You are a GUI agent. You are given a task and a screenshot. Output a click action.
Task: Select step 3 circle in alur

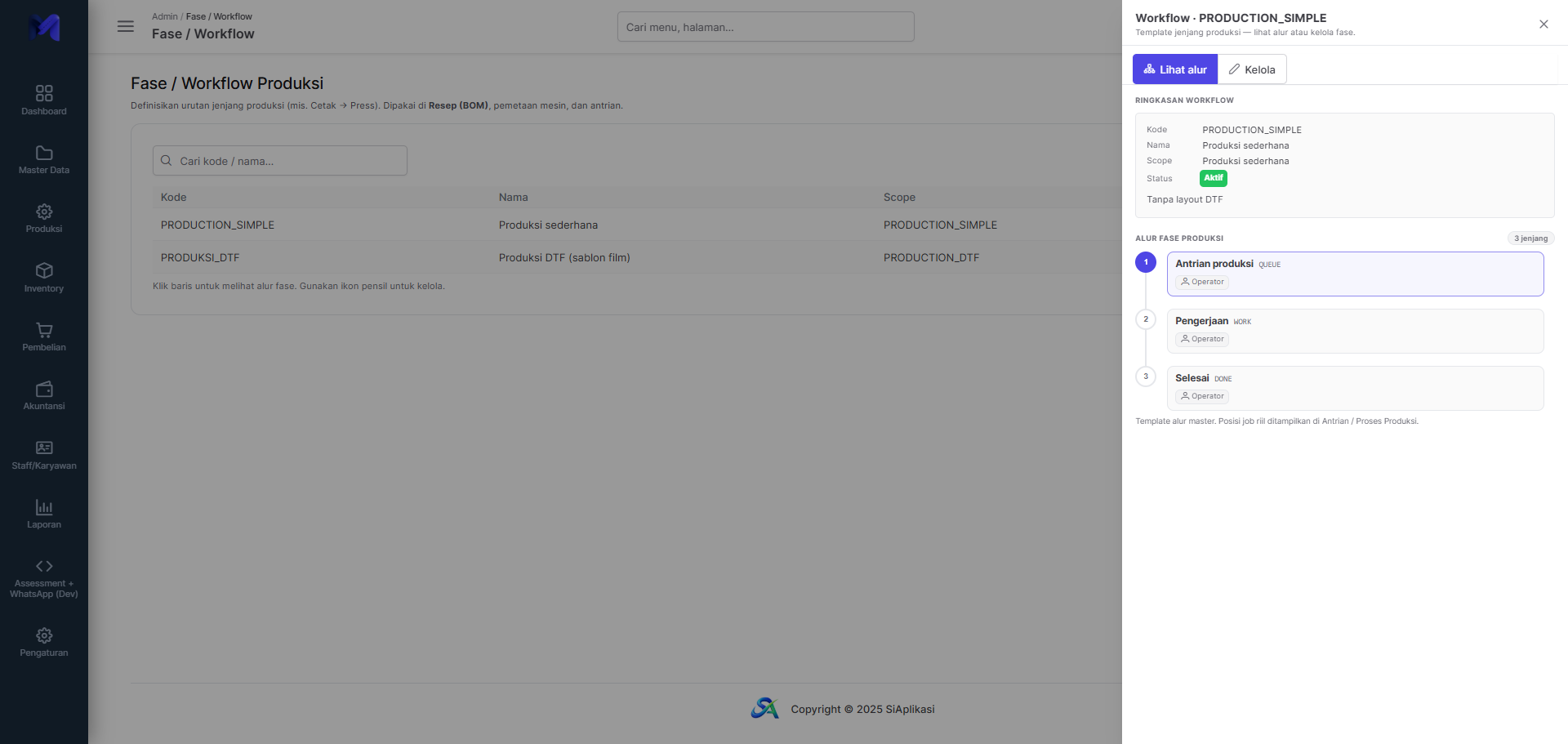(1146, 376)
